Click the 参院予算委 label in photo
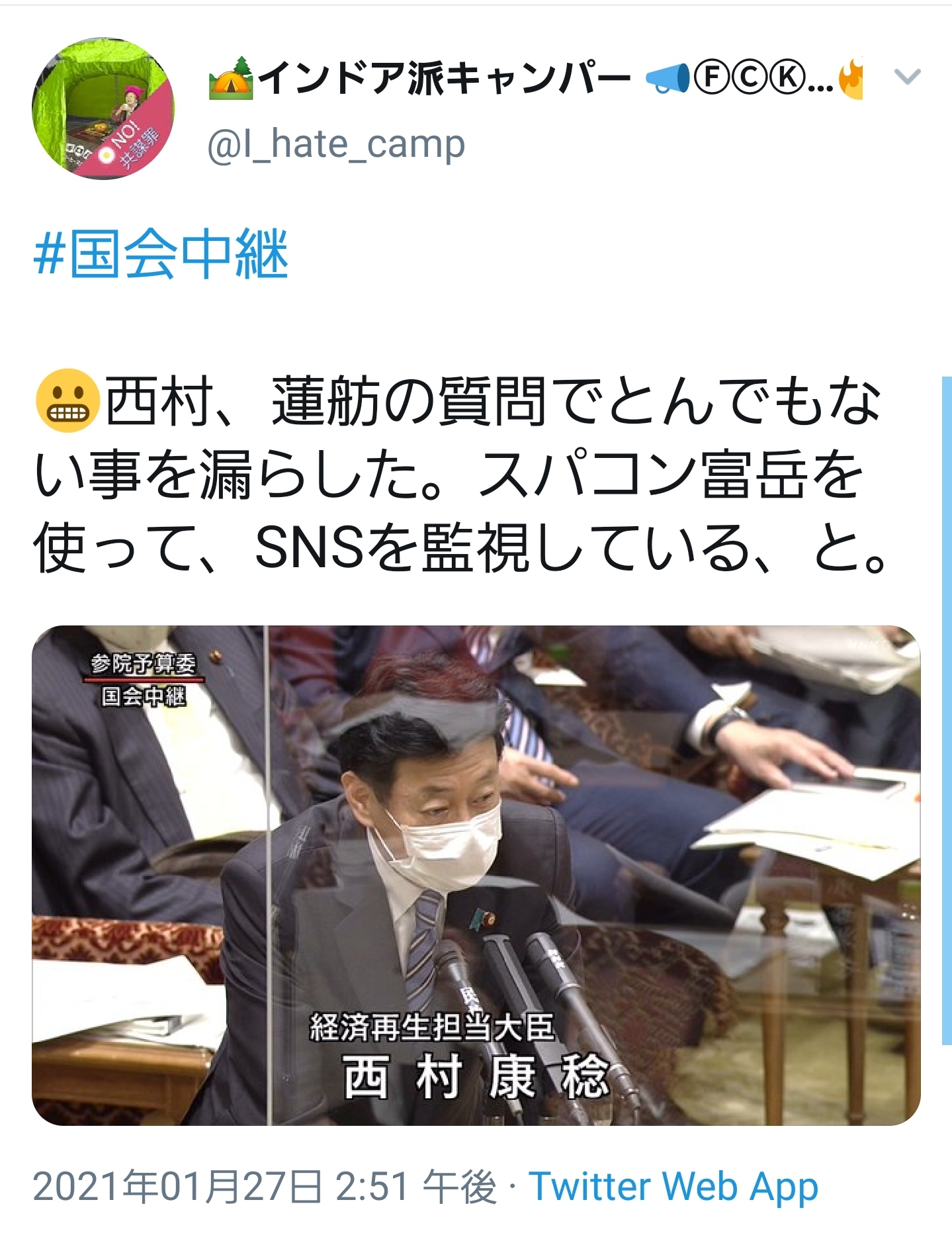 coord(144,663)
